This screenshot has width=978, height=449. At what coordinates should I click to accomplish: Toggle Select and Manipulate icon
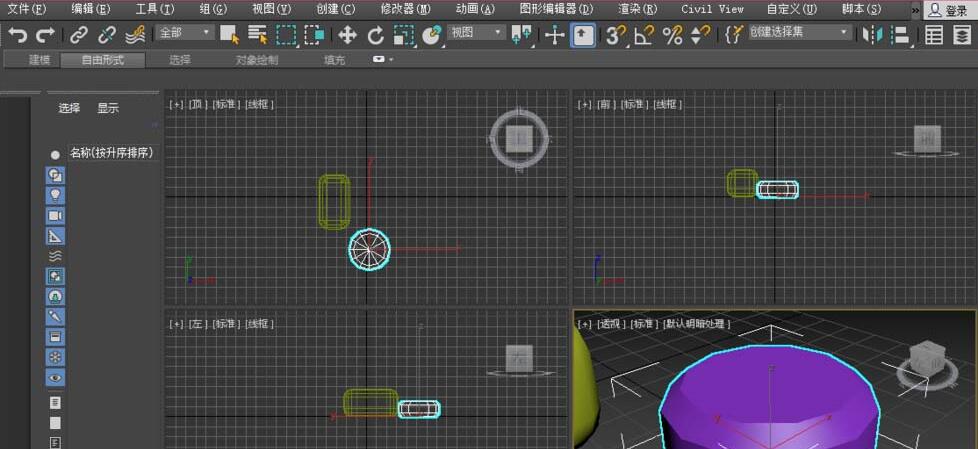(x=554, y=36)
